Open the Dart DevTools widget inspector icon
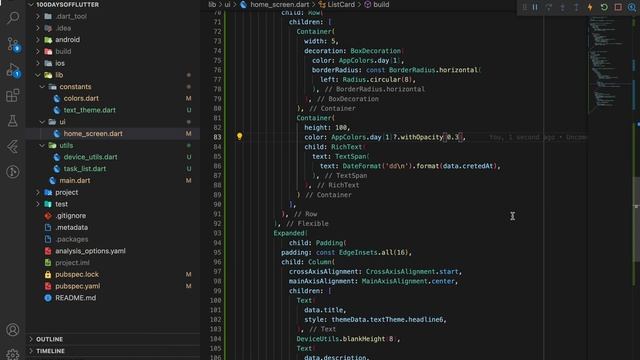640x360 pixels. point(632,7)
